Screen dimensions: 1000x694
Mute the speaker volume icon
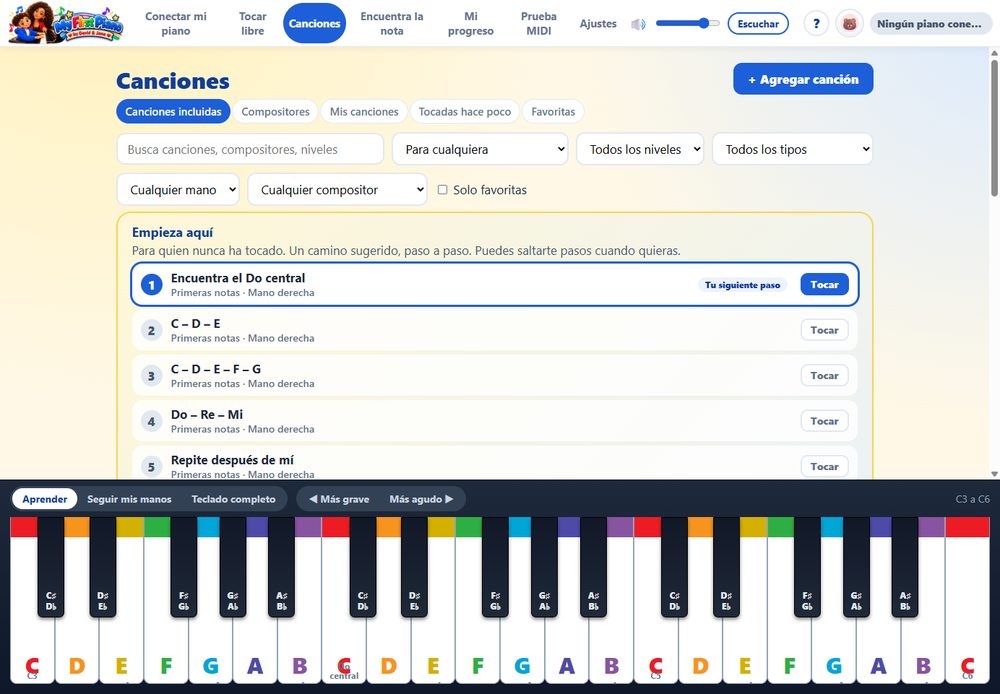638,24
